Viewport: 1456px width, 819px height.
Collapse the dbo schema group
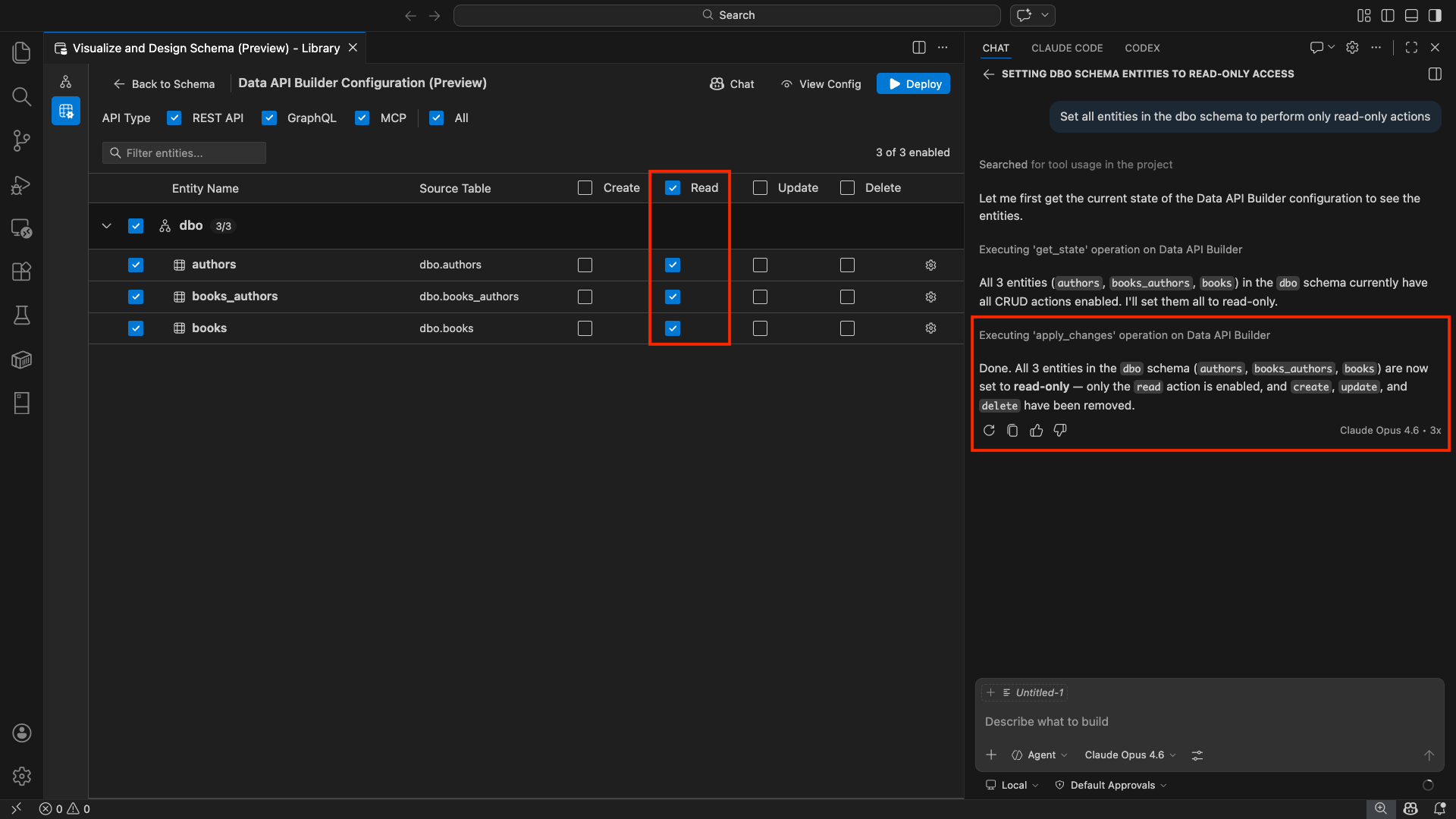[x=107, y=226]
